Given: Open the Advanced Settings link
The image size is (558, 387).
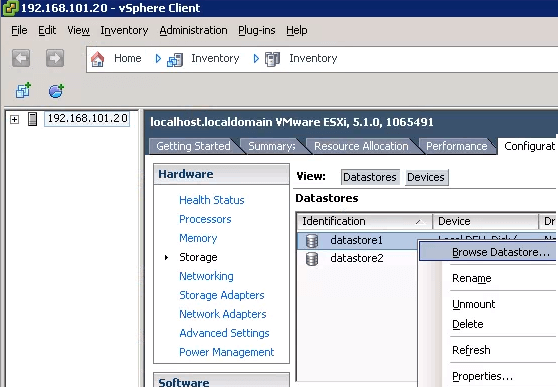Looking at the screenshot, I should pyautogui.click(x=224, y=333).
